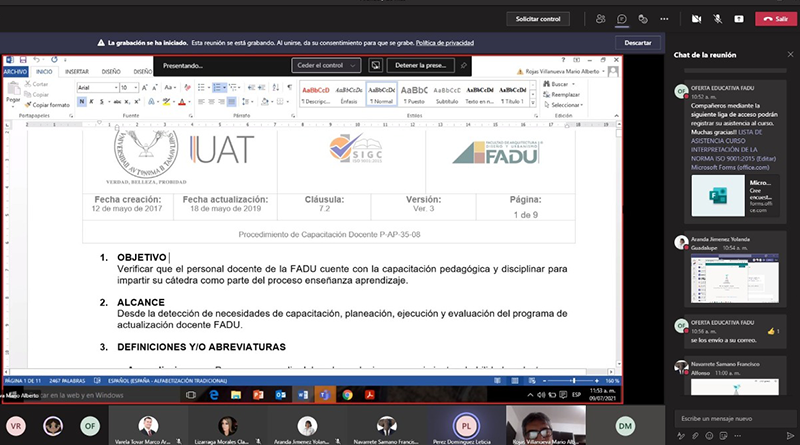This screenshot has height=445, width=800.
Task: Switch to the INSERTAR ribbon tab
Action: pos(77,72)
